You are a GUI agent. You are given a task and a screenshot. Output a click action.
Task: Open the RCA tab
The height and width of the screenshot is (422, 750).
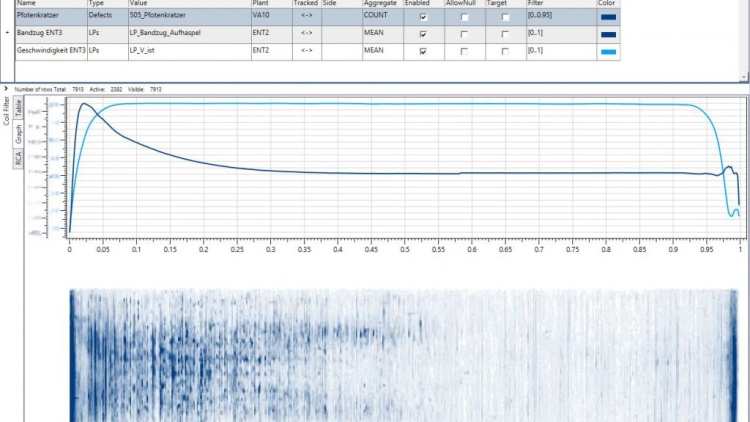(x=19, y=159)
